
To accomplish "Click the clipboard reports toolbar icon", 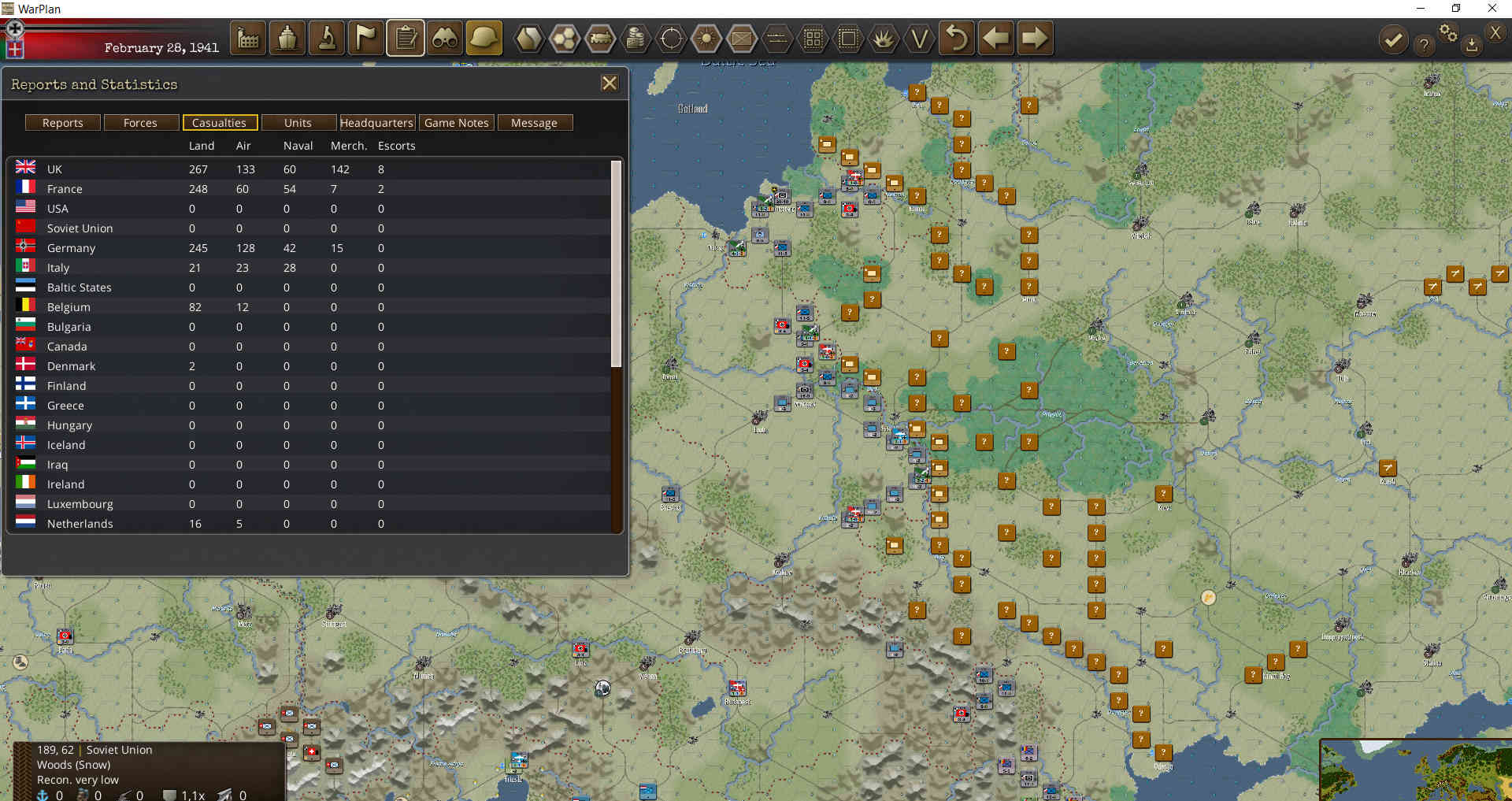I will pos(406,38).
